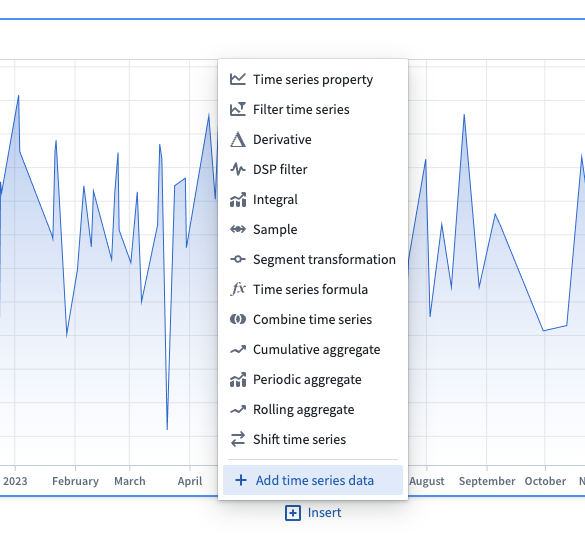
Task: Click the February axis label
Action: pos(75,481)
